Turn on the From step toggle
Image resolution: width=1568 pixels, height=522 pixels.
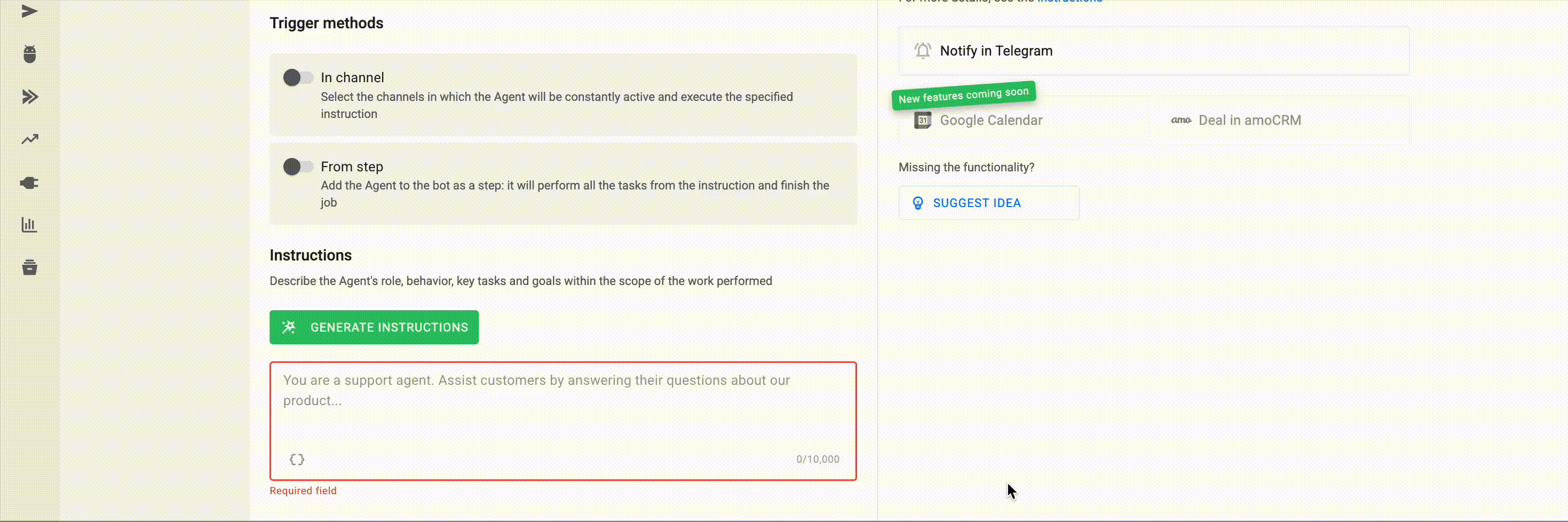pos(298,167)
